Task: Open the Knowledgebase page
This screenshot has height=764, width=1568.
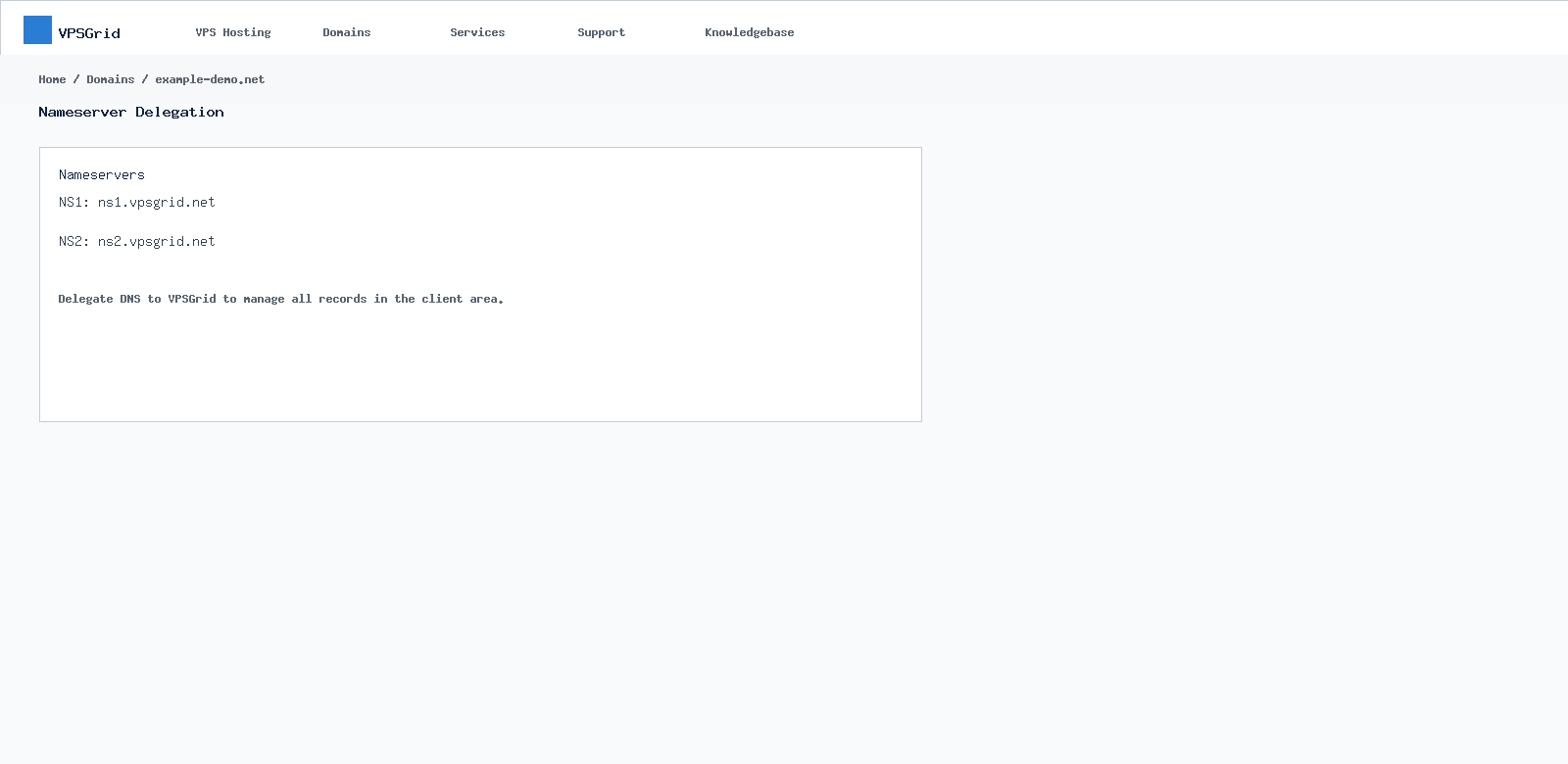Action: pos(750,32)
